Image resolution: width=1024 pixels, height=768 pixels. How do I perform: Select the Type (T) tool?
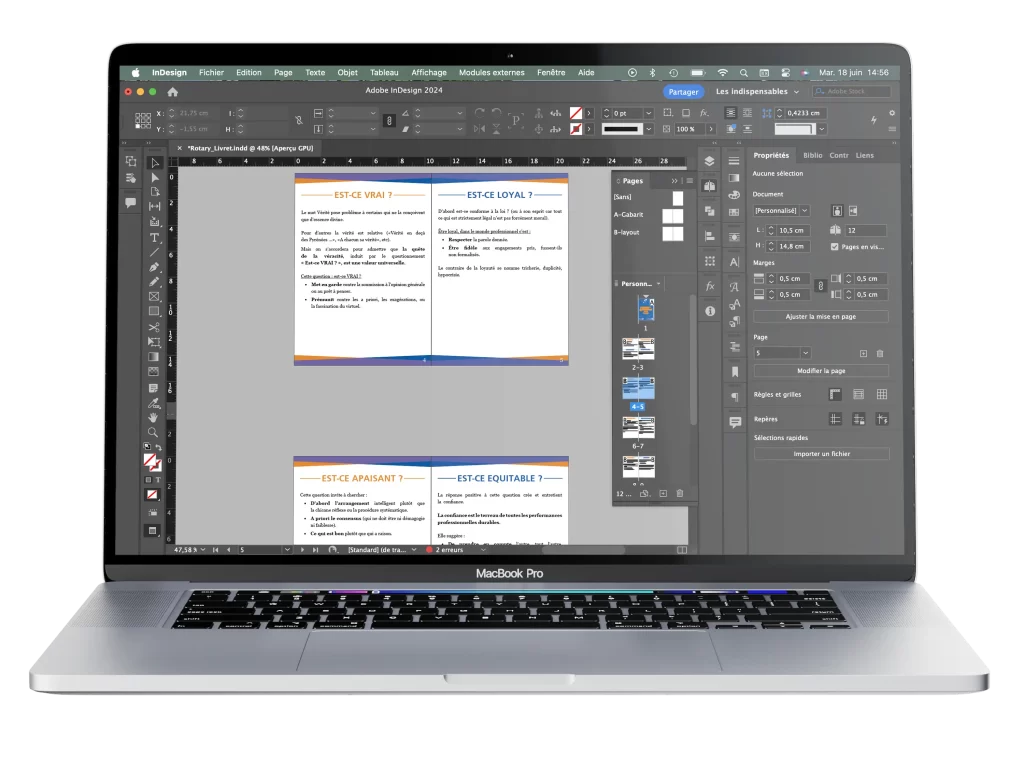154,238
